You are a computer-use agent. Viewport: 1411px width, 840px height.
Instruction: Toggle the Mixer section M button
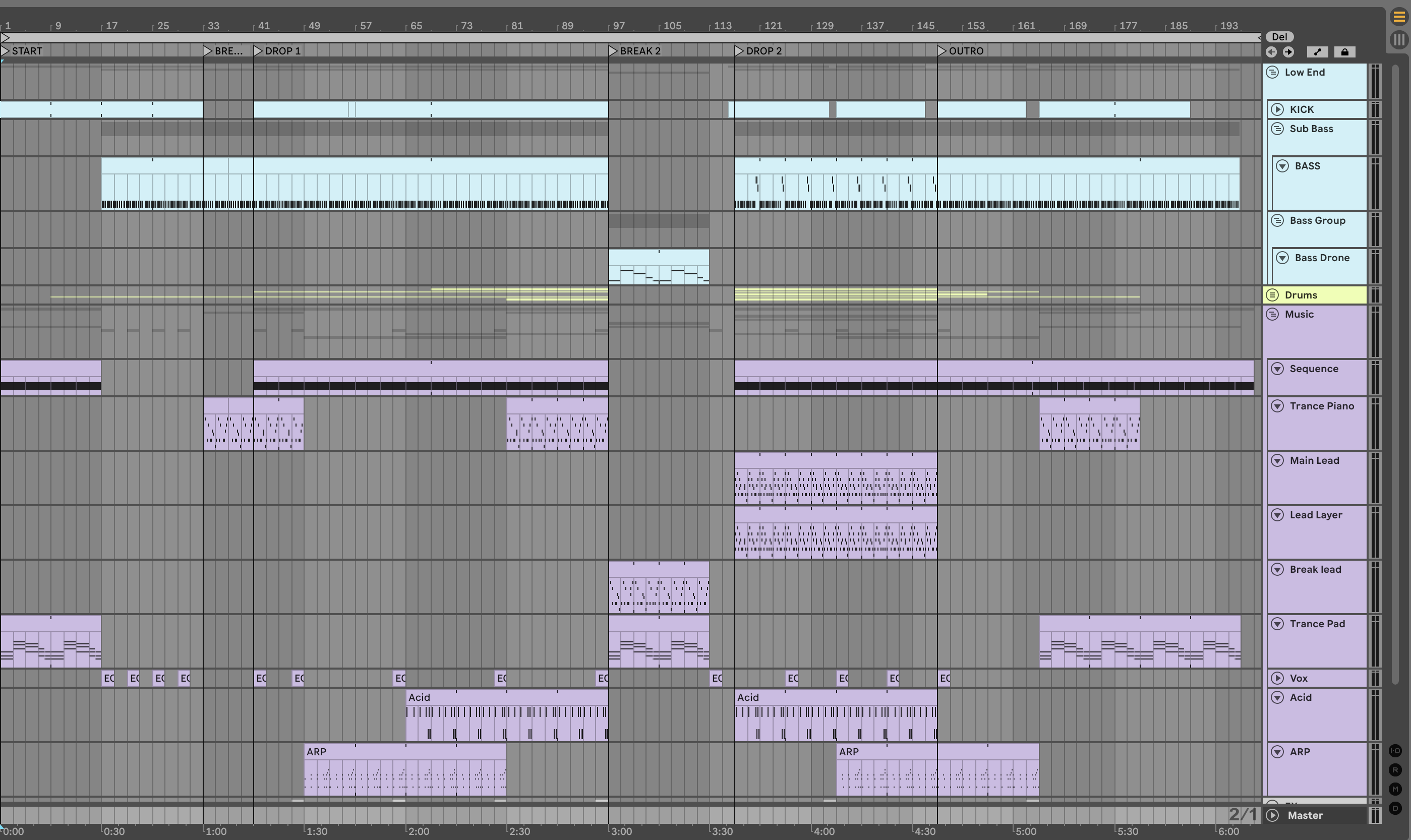pyautogui.click(x=1395, y=789)
